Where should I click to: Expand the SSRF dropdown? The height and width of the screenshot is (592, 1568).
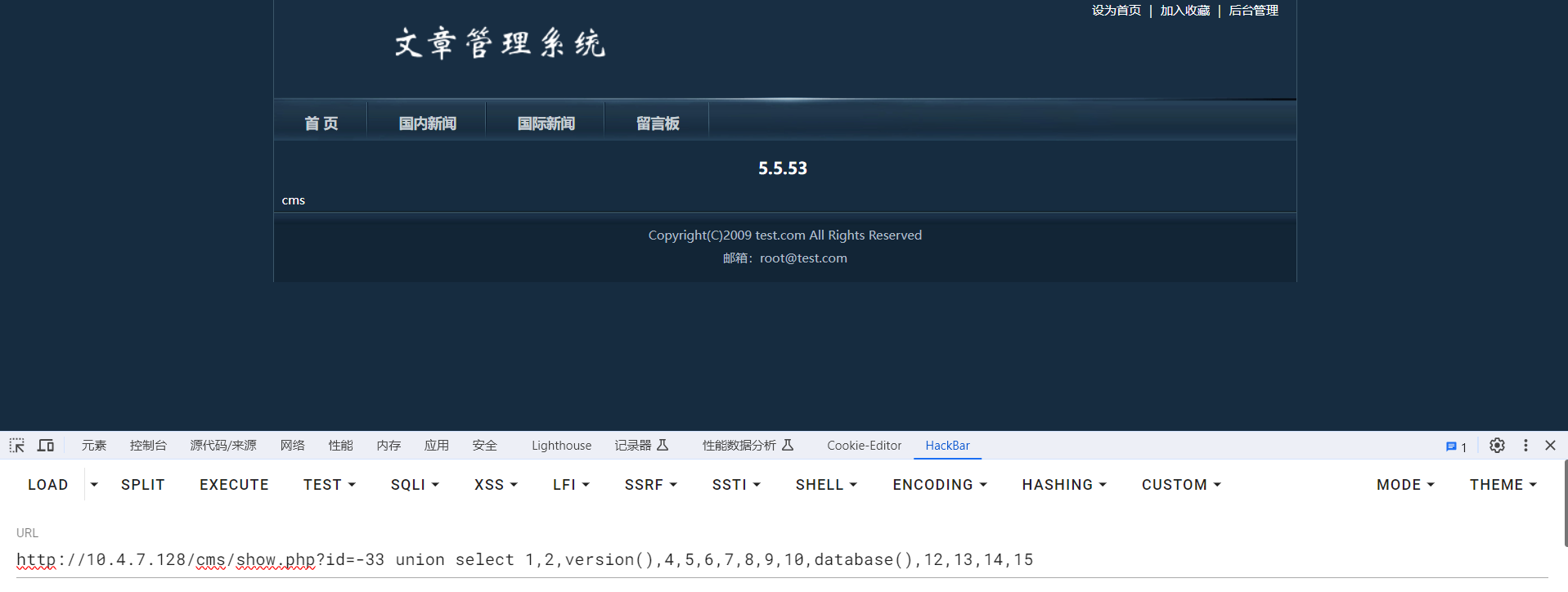pyautogui.click(x=651, y=485)
